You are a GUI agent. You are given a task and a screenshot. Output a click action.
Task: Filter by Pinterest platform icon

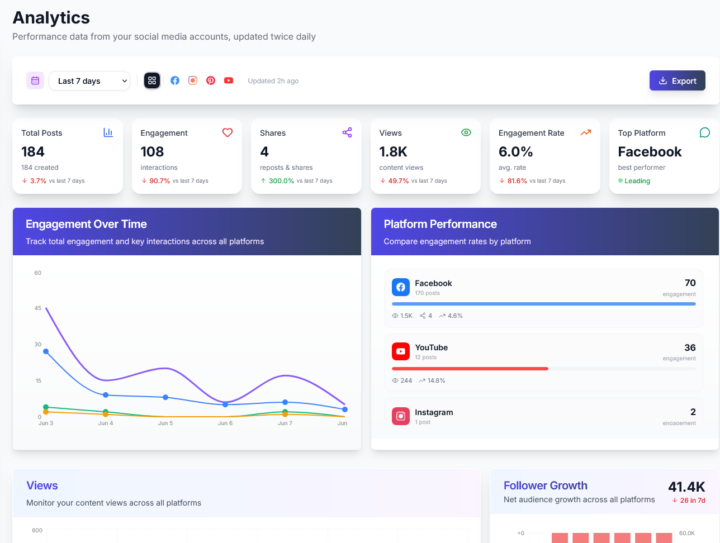211,81
